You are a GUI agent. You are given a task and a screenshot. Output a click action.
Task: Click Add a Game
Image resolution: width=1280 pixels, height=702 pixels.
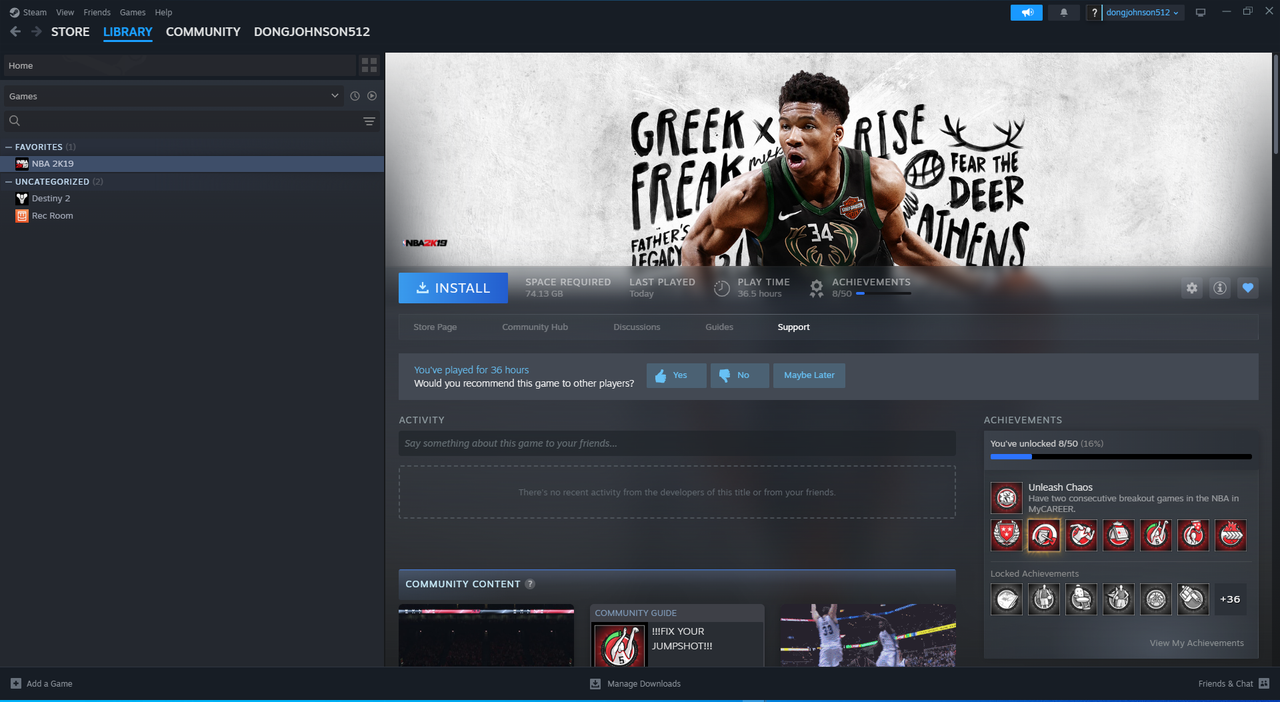point(41,684)
